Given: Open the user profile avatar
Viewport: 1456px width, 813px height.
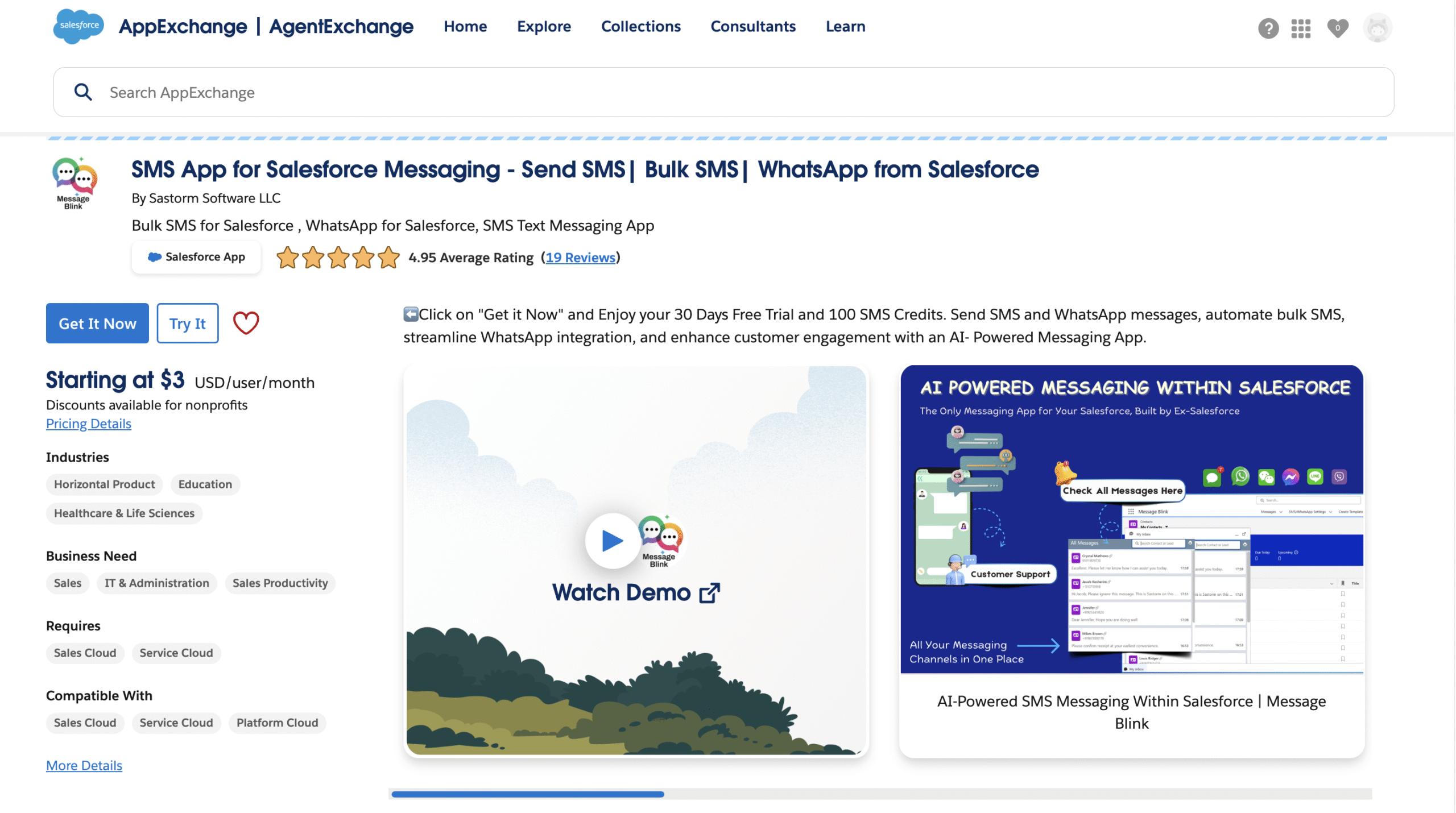Looking at the screenshot, I should [x=1377, y=27].
